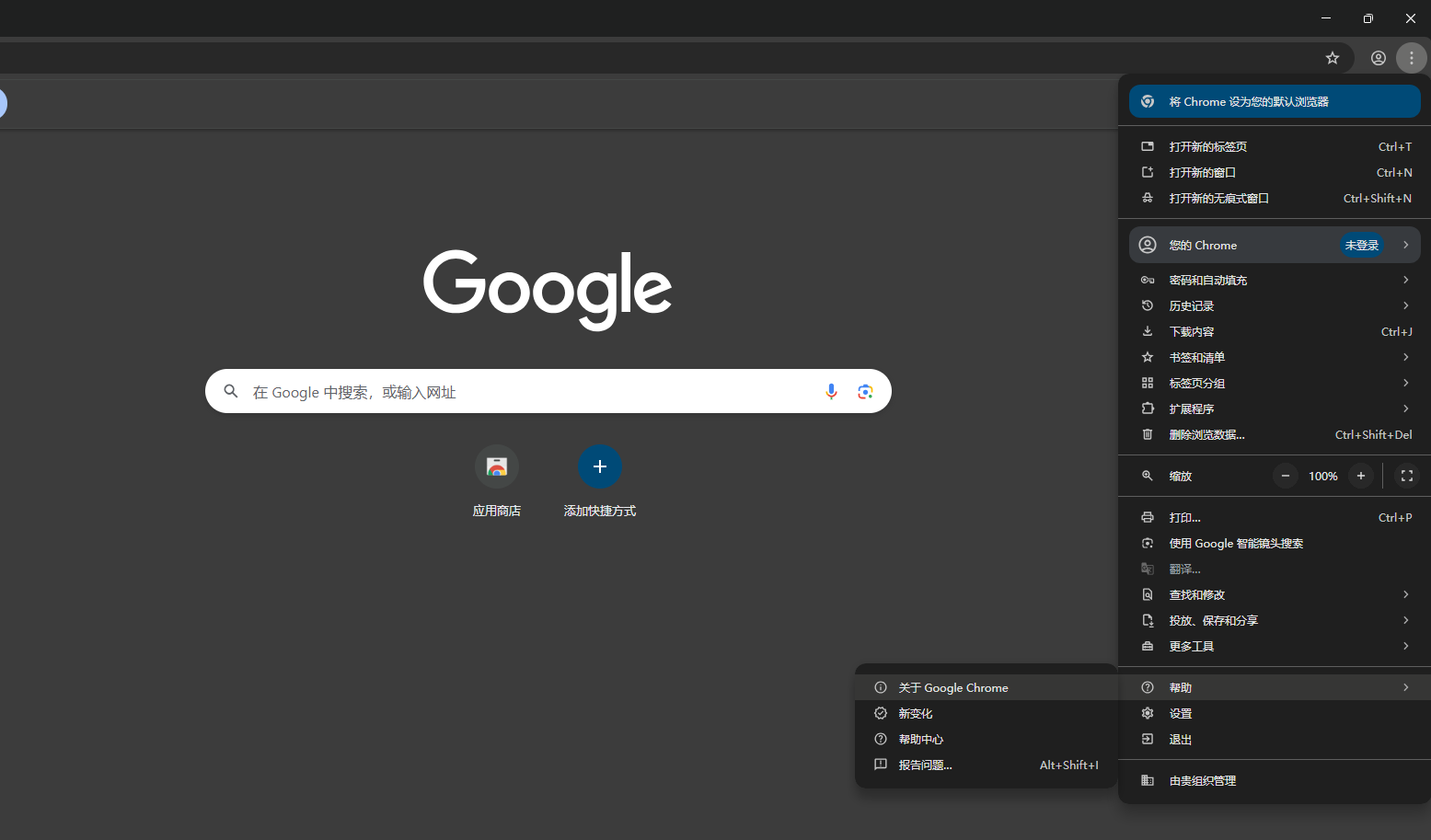The image size is (1431, 840).
Task: Expand 查找和修改 submenu
Action: point(1275,594)
